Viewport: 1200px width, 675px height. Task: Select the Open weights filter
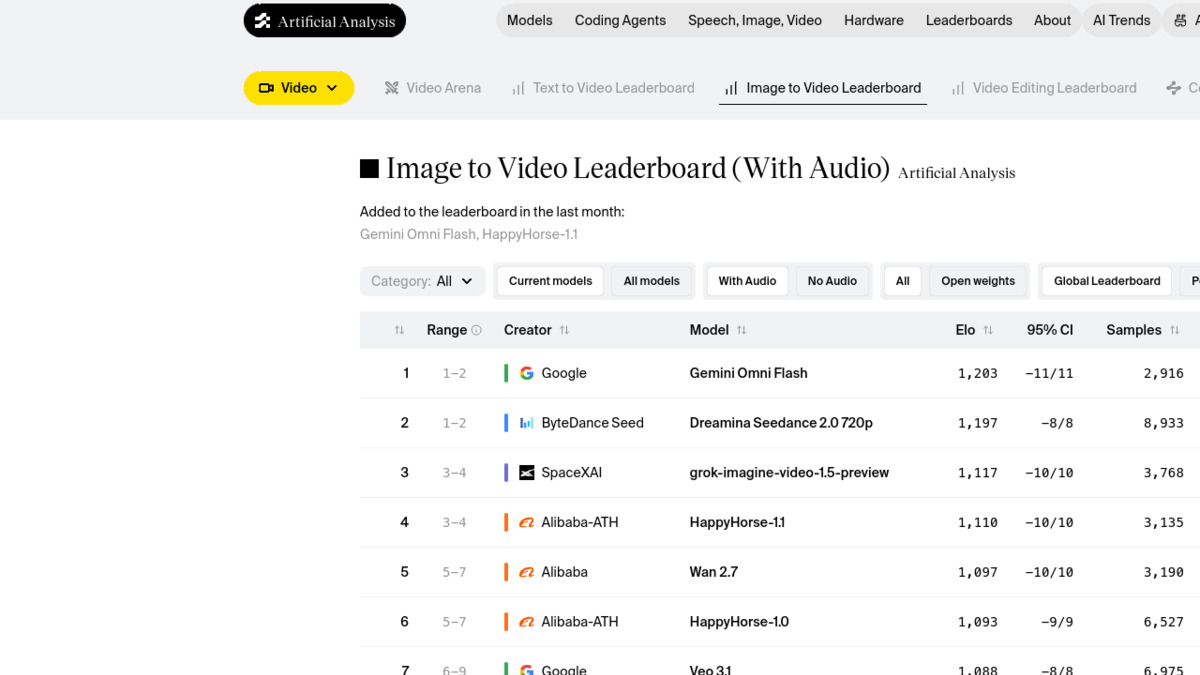tap(978, 281)
